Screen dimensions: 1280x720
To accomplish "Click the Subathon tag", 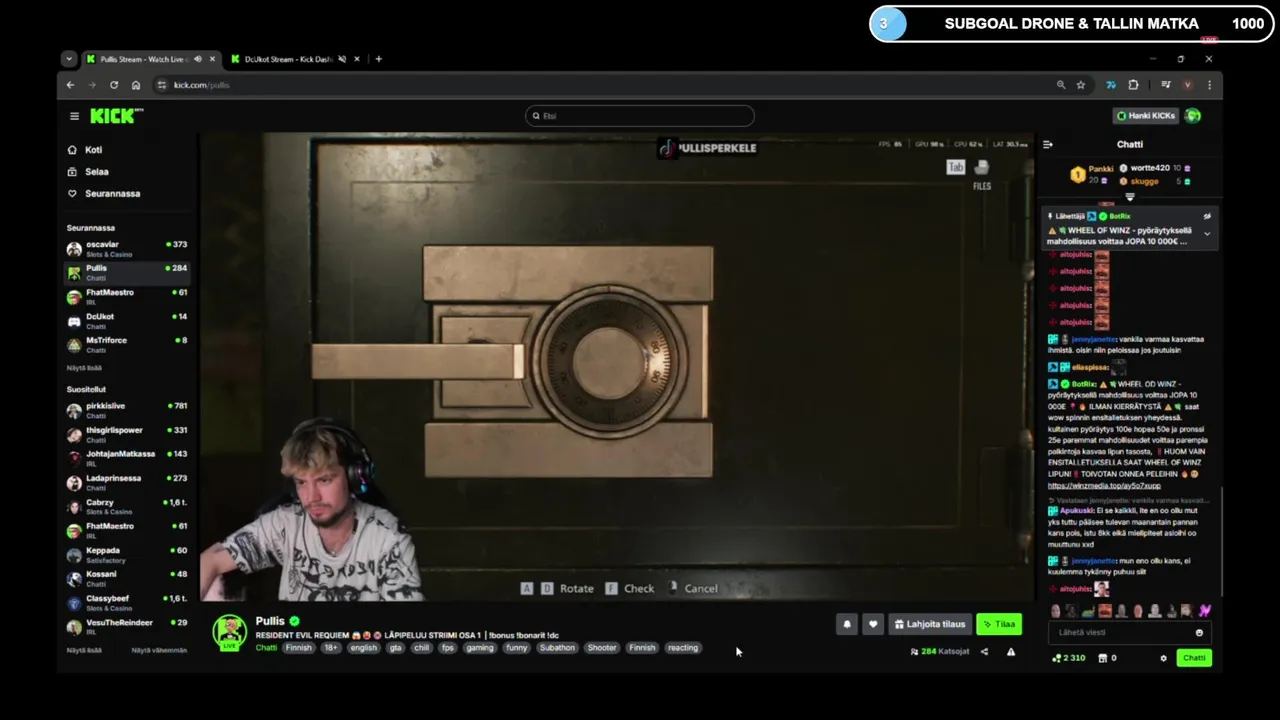I will (x=557, y=648).
